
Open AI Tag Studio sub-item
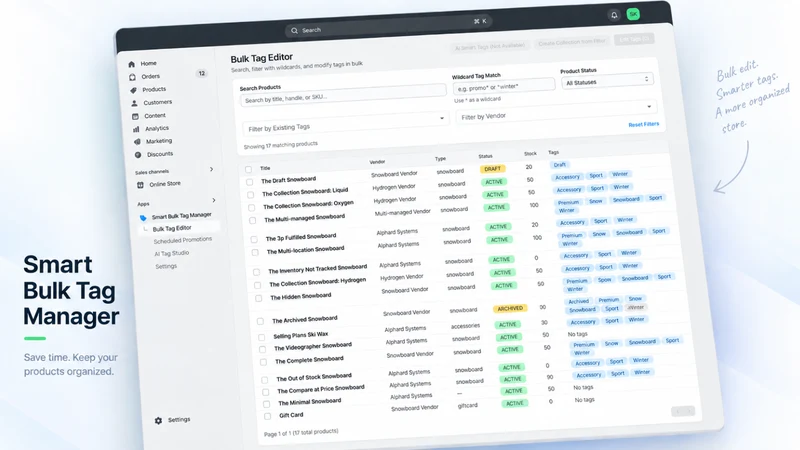[171, 254]
